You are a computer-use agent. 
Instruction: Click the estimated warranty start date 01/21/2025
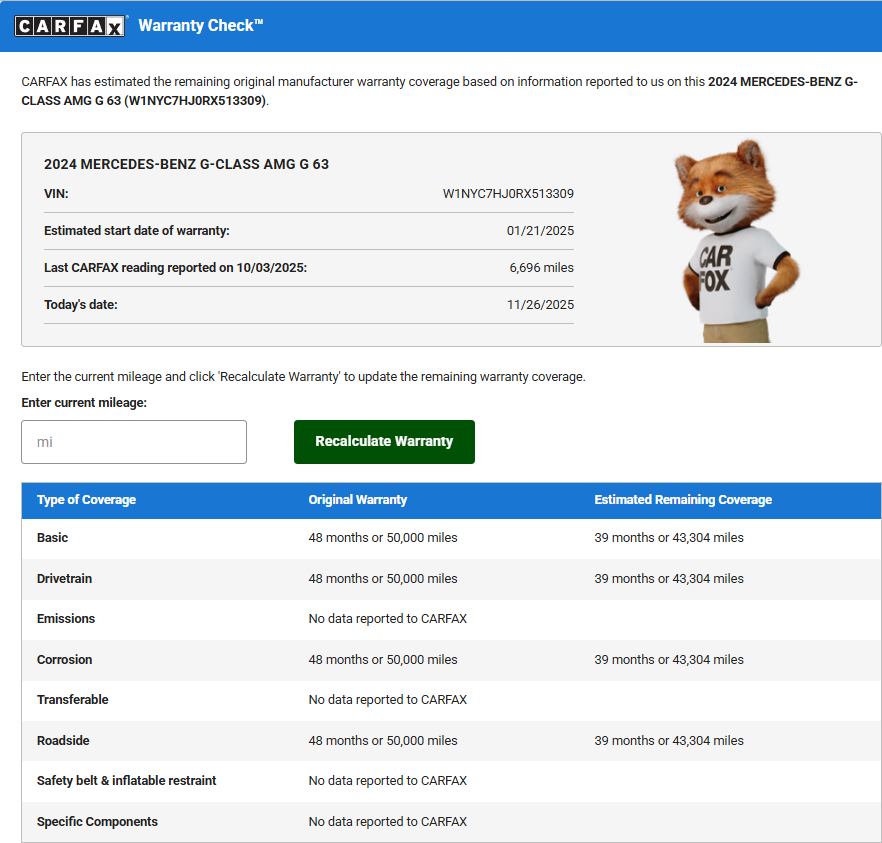click(x=540, y=231)
